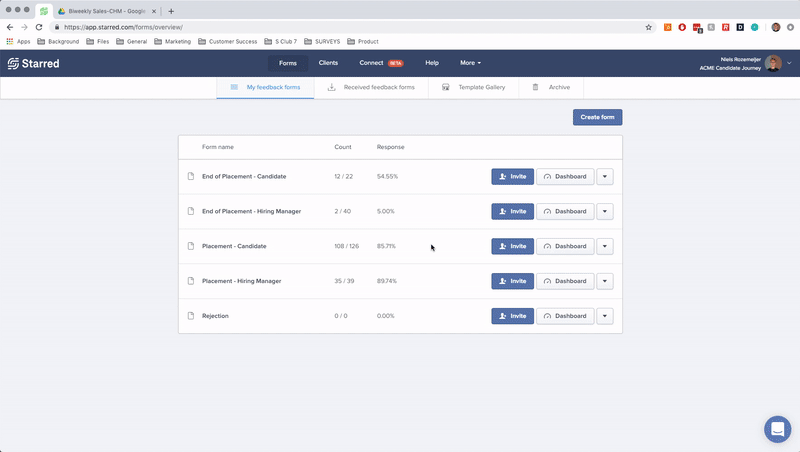The height and width of the screenshot is (452, 800).
Task: Open the Forms menu item
Action: pyautogui.click(x=288, y=63)
